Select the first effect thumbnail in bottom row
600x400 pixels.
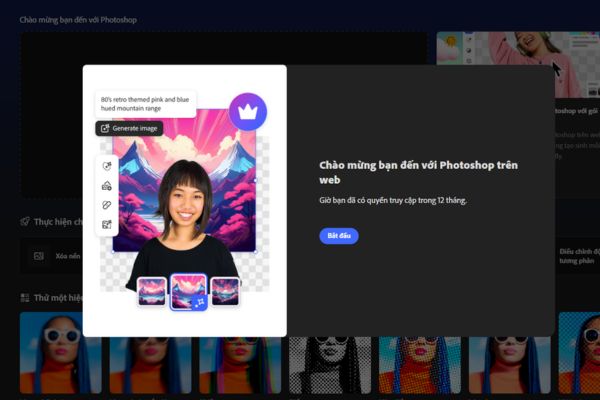(60, 353)
